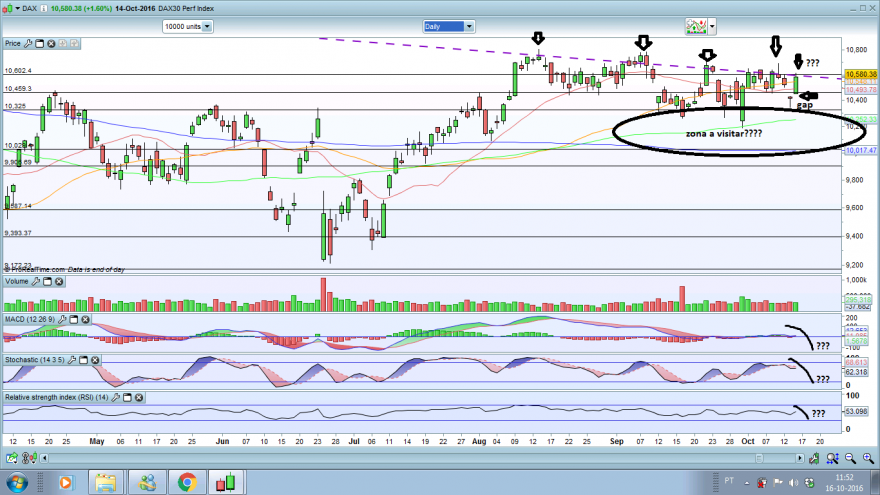
Task: Click right arrow of time scrollbar
Action: point(799,459)
